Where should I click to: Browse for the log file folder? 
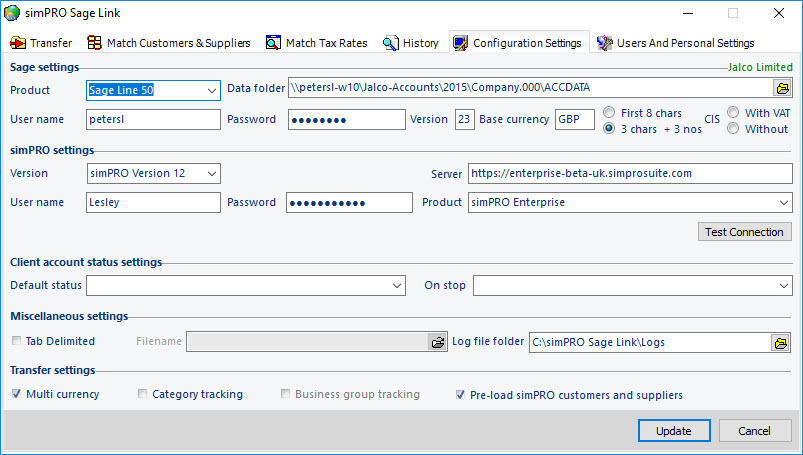coord(780,342)
